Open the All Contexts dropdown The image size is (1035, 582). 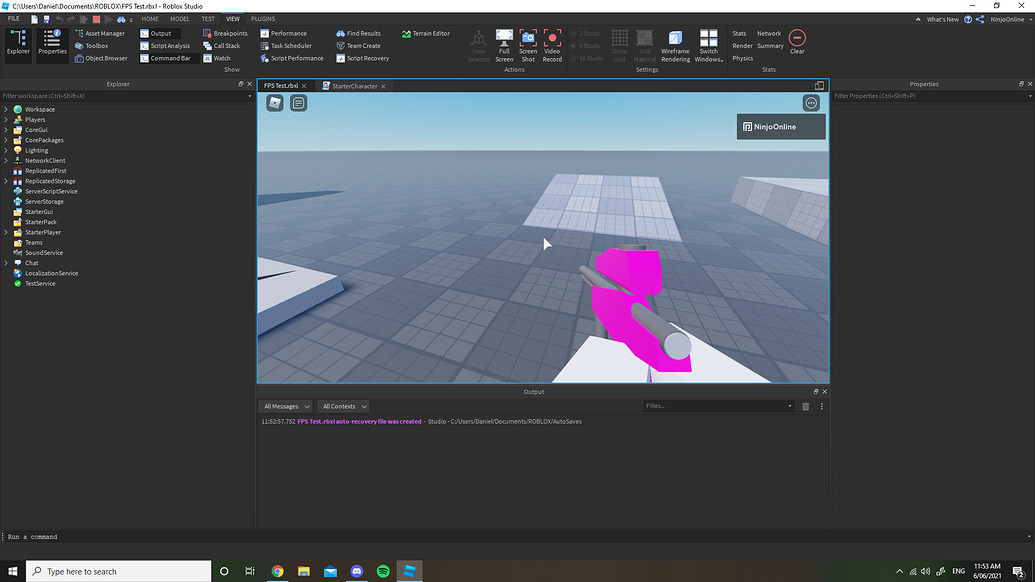coord(343,406)
